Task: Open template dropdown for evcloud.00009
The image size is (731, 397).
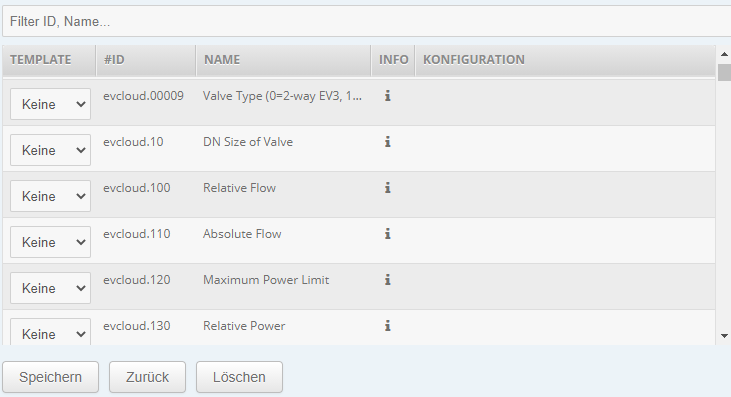Action: point(50,104)
